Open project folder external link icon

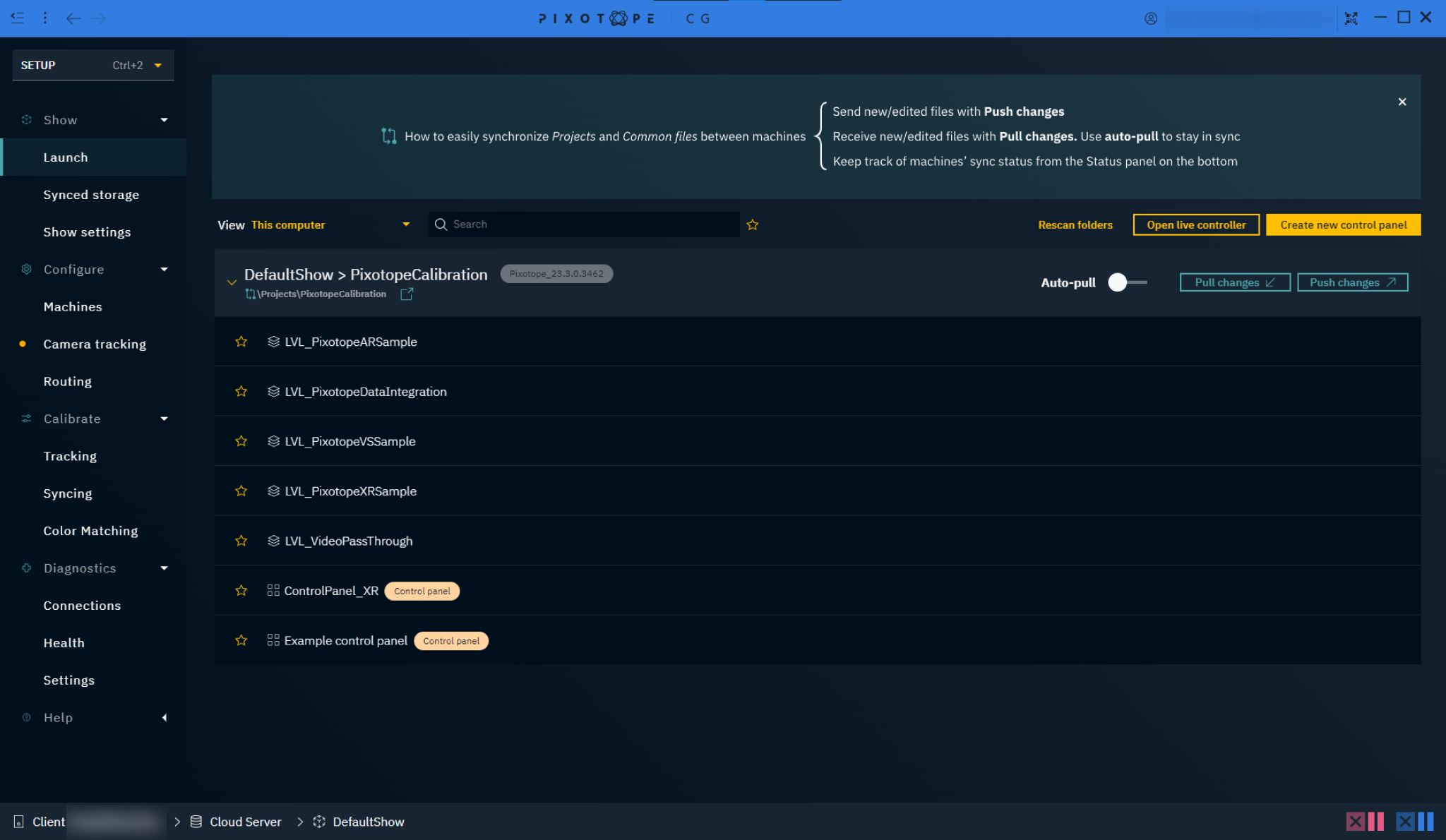[x=407, y=294]
